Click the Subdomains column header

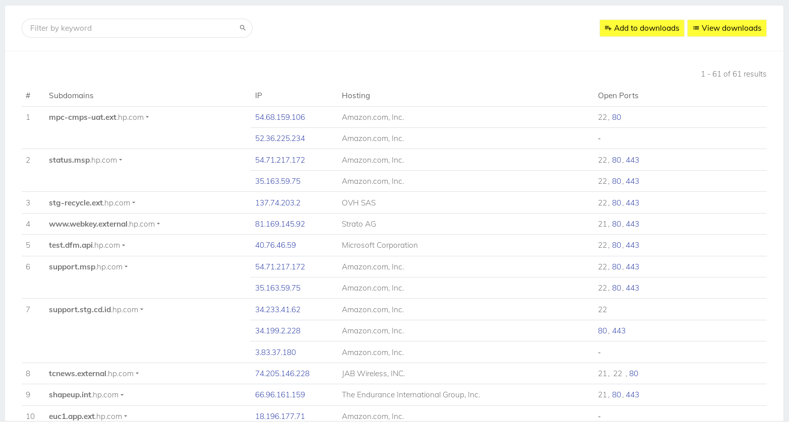pos(71,96)
